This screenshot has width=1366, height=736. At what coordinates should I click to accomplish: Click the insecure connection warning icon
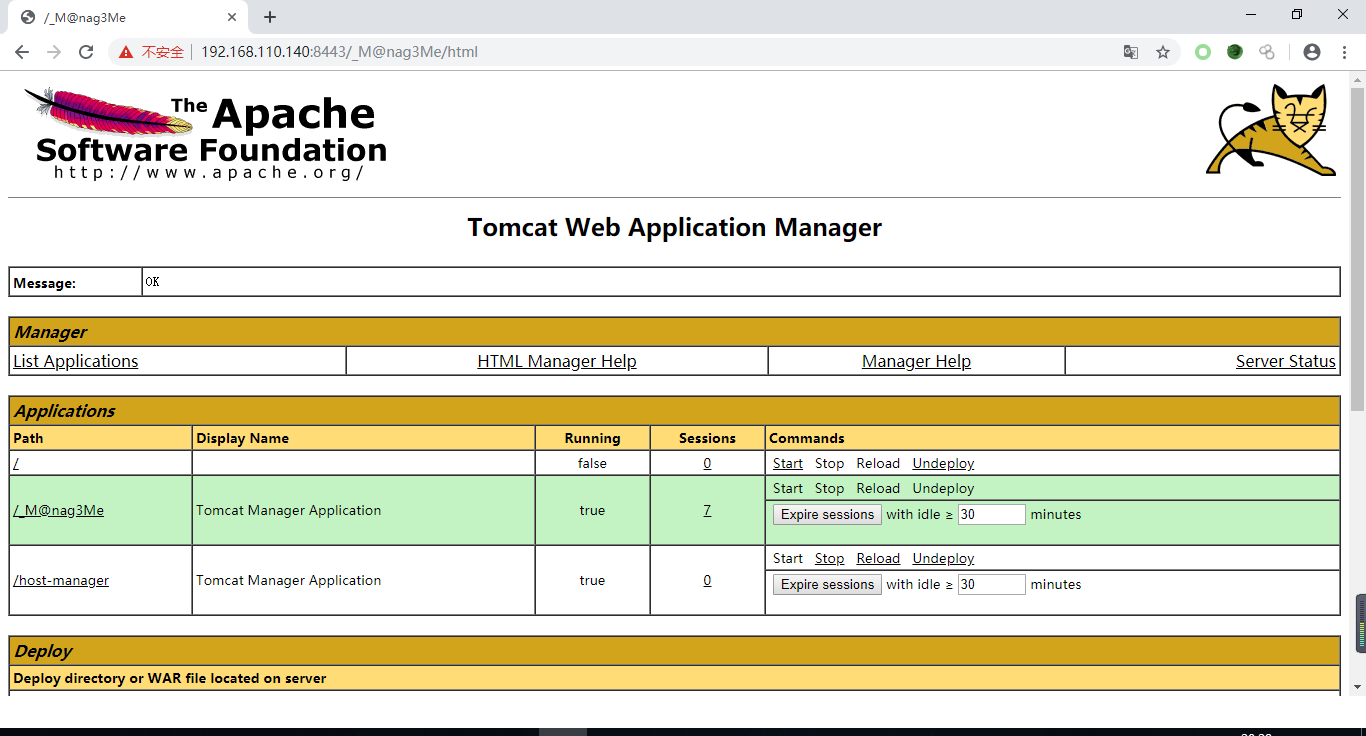[126, 52]
